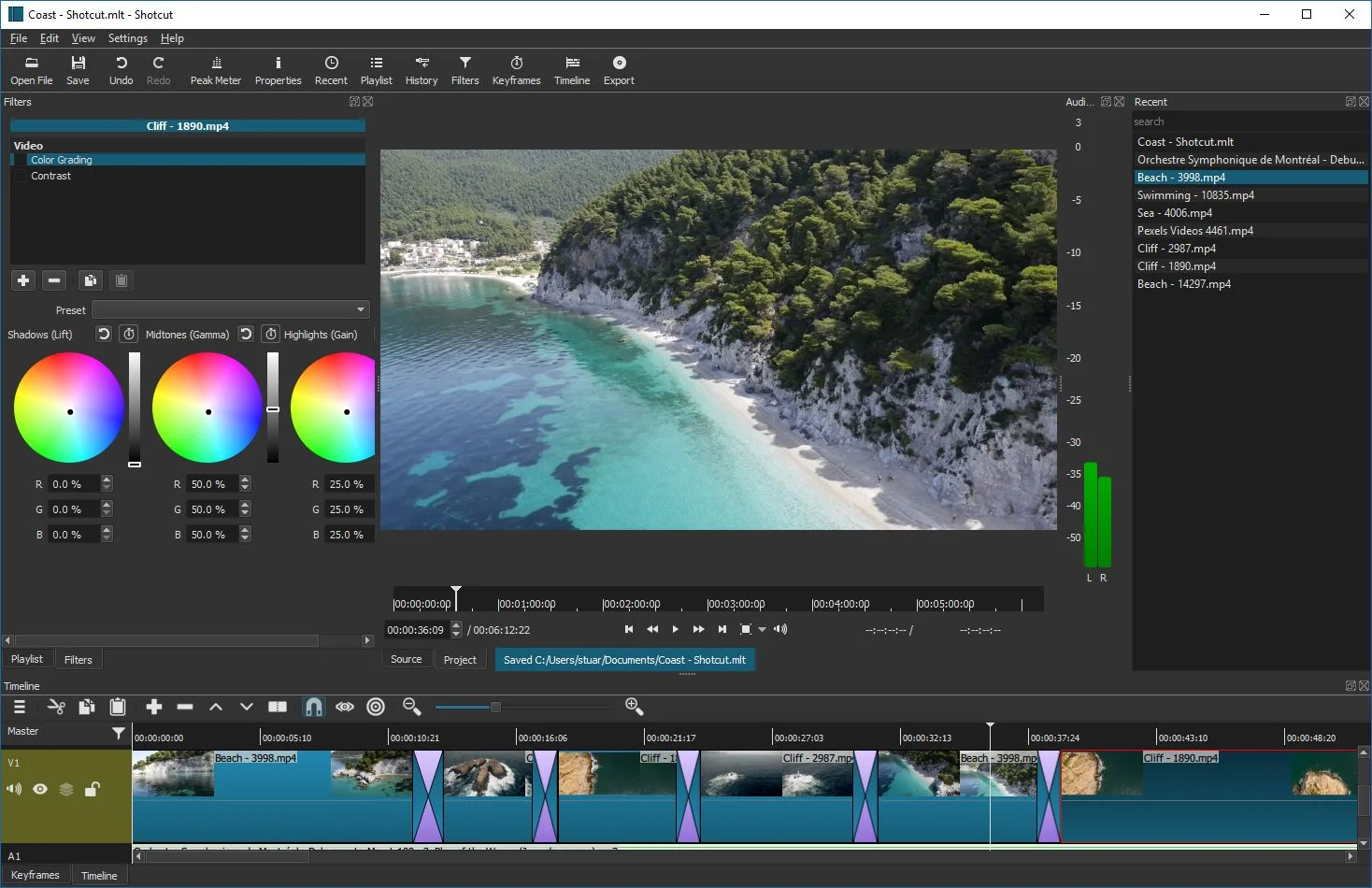The image size is (1372, 888).
Task: Open the Preset dropdown
Action: [x=361, y=308]
